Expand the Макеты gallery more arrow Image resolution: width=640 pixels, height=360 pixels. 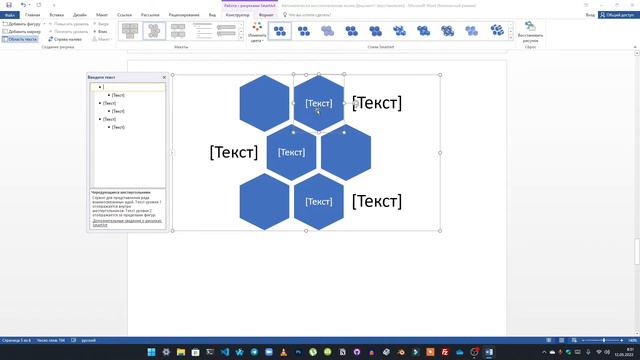(241, 38)
